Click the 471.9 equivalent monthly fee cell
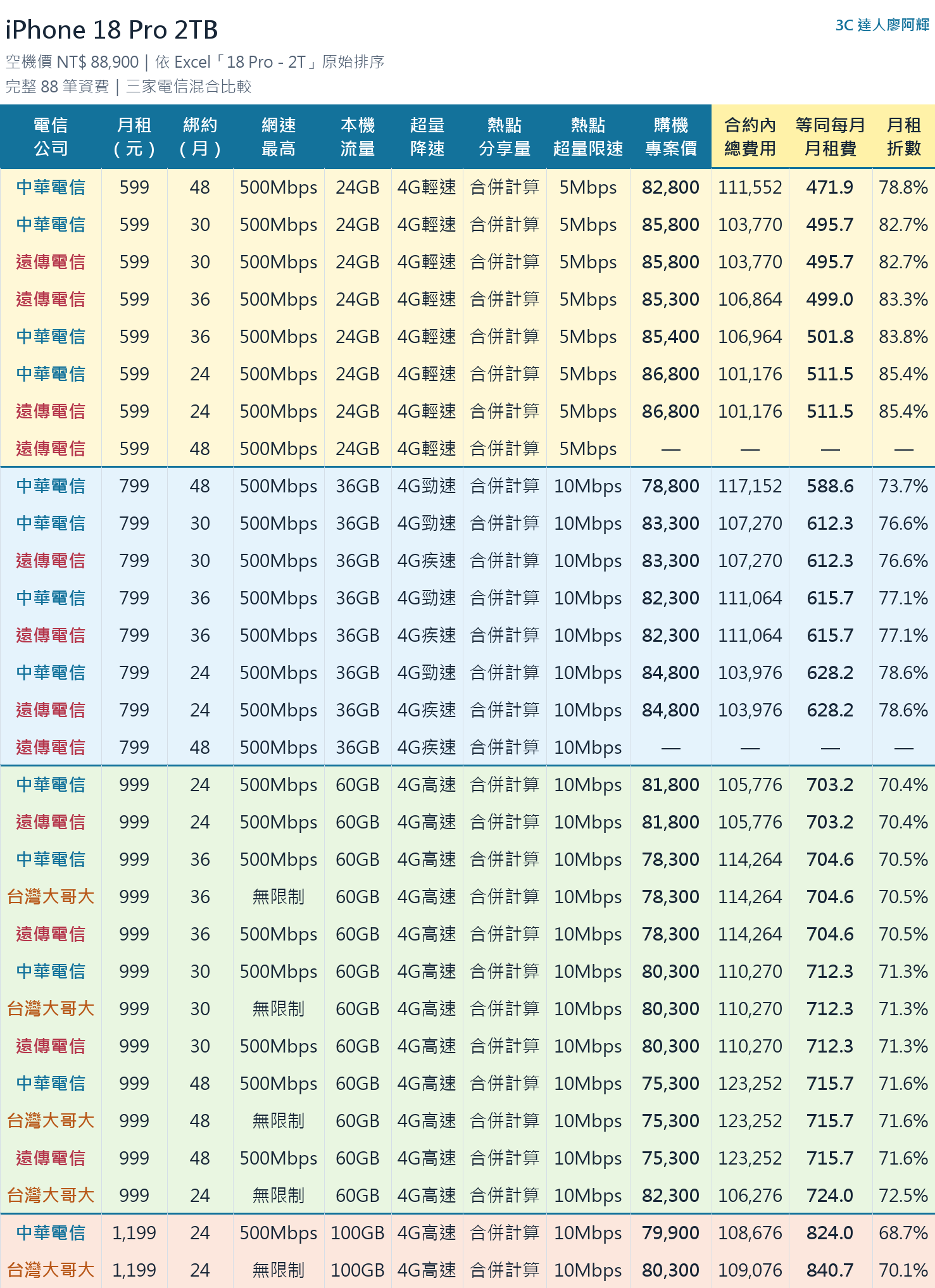 pyautogui.click(x=830, y=187)
